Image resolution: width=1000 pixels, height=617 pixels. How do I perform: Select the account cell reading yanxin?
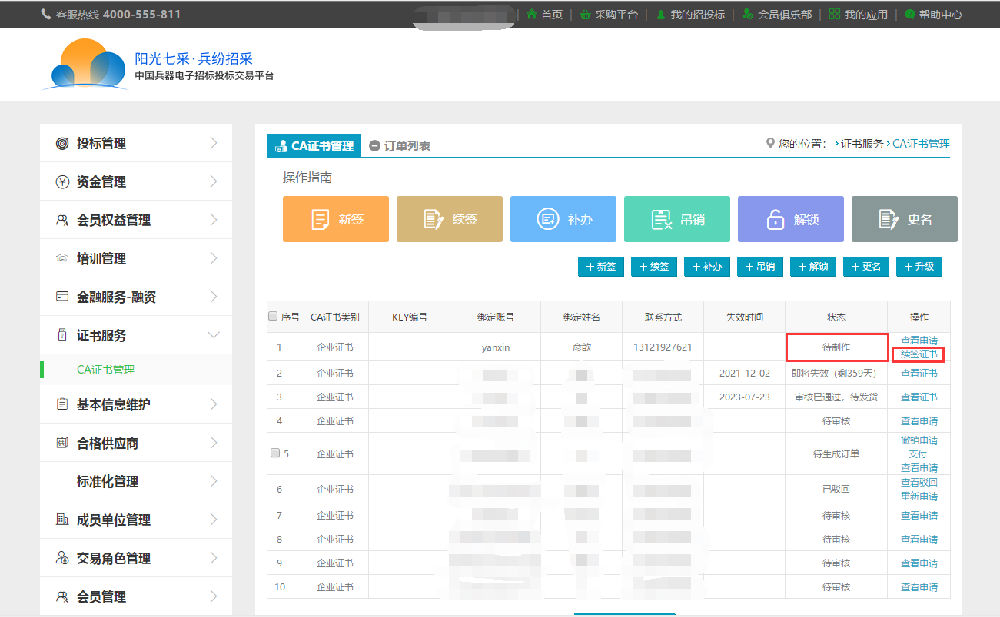(x=496, y=347)
